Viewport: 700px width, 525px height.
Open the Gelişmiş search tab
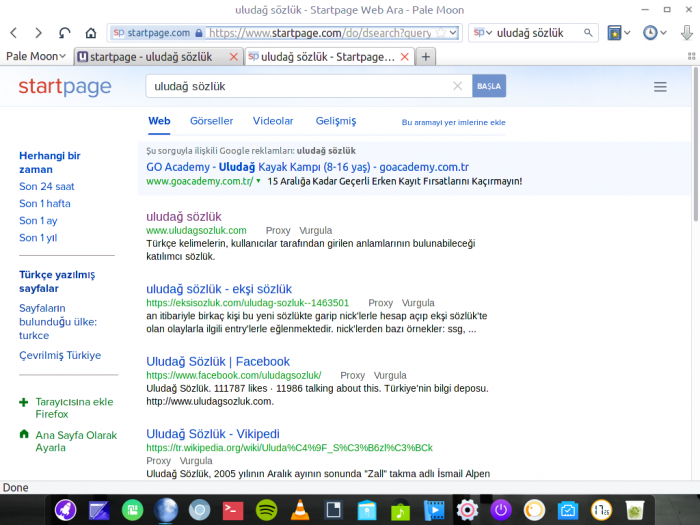point(336,121)
